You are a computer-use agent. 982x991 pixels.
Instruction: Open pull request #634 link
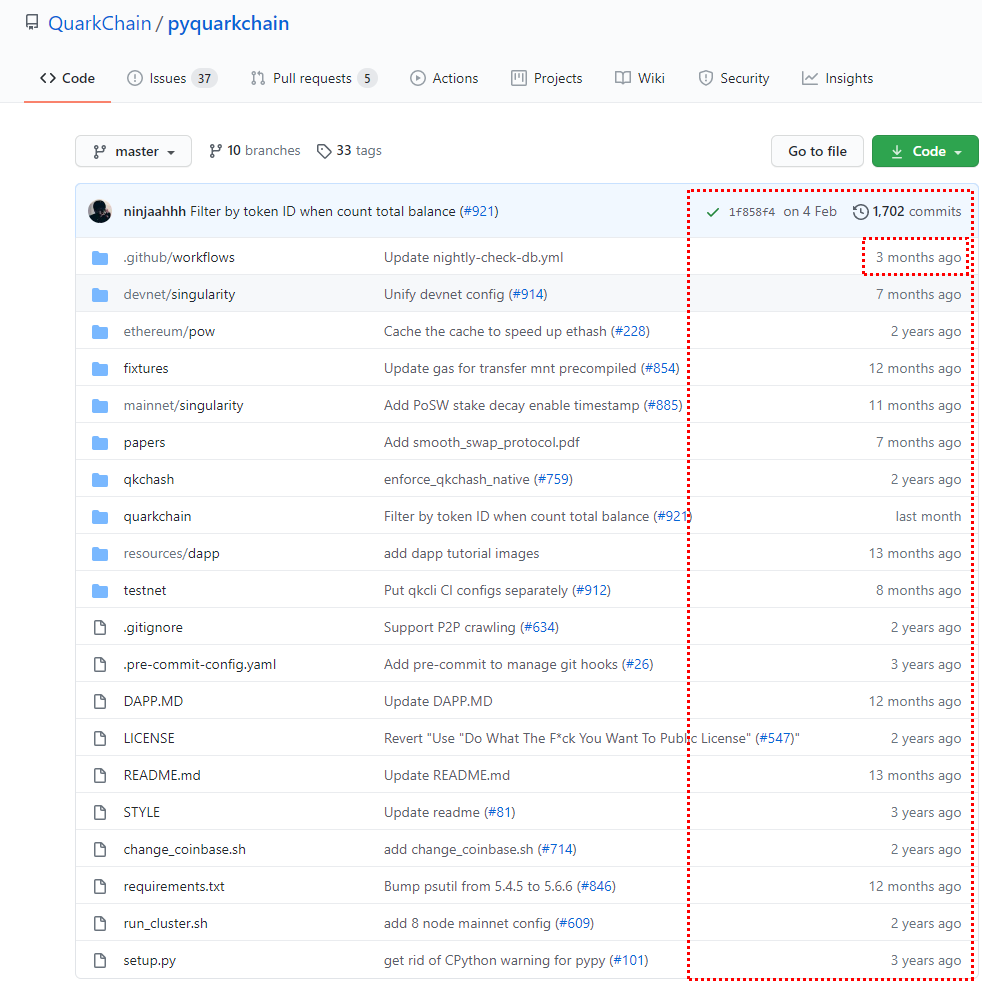click(540, 627)
